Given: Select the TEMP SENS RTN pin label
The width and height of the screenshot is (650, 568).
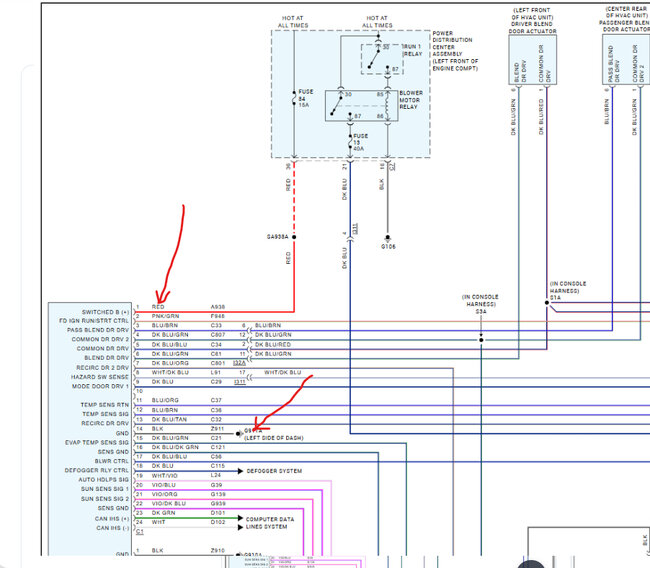Looking at the screenshot, I should [105, 405].
